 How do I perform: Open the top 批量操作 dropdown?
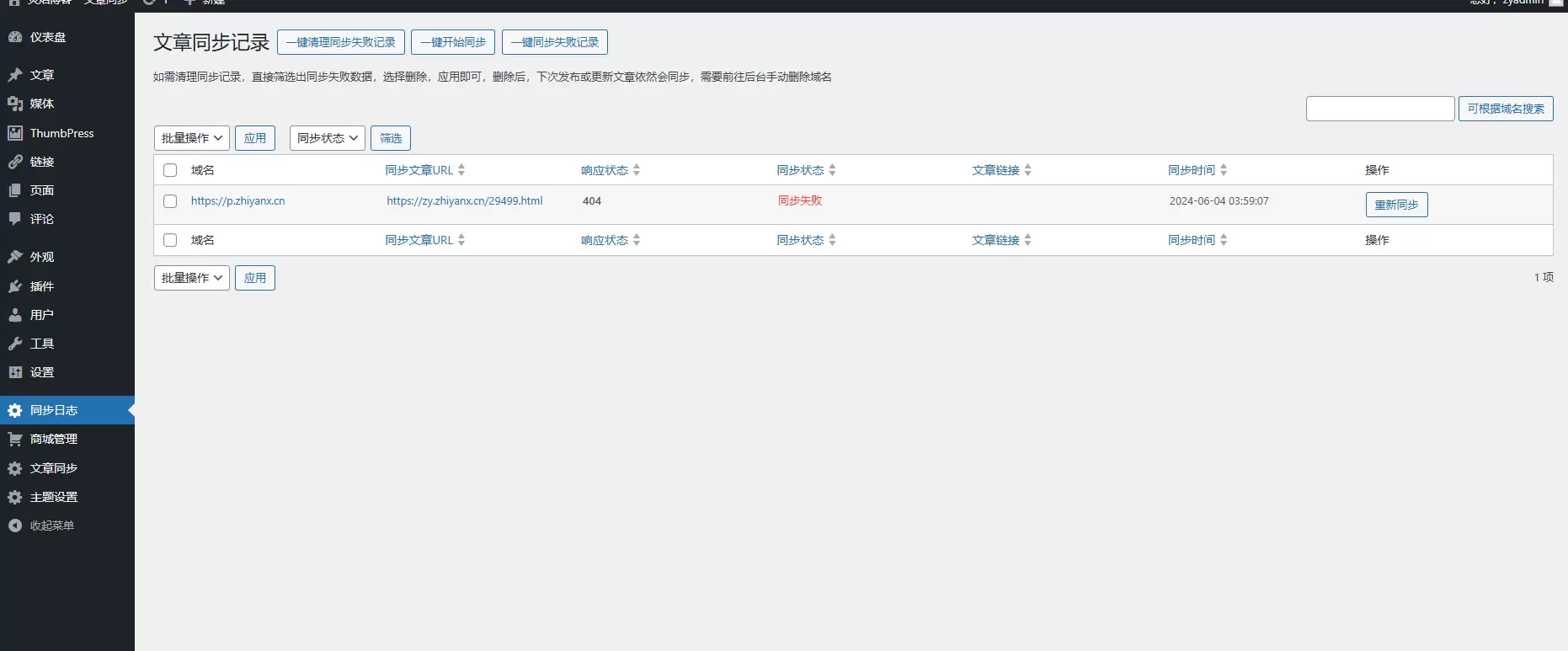[192, 138]
